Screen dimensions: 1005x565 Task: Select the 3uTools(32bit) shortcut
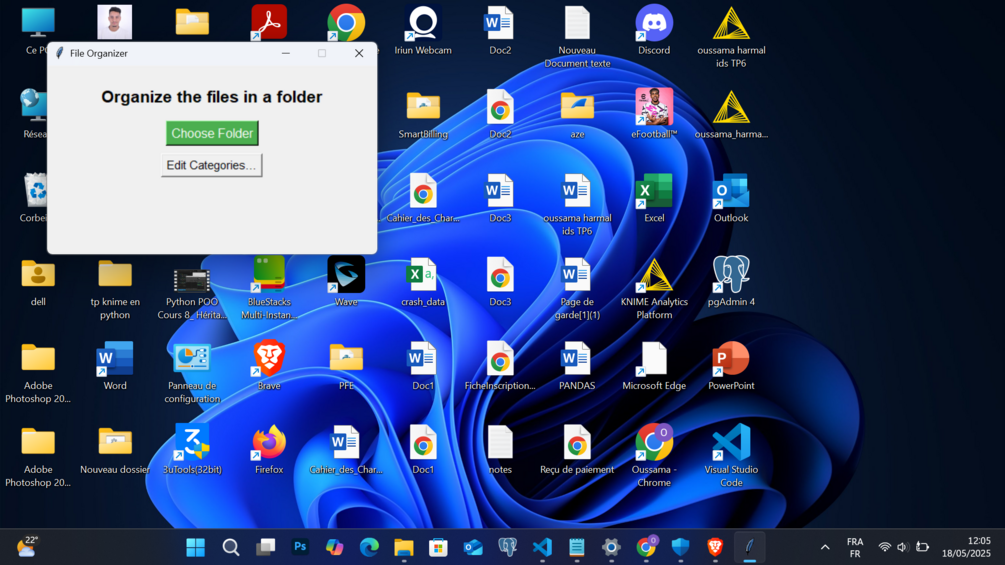[192, 450]
